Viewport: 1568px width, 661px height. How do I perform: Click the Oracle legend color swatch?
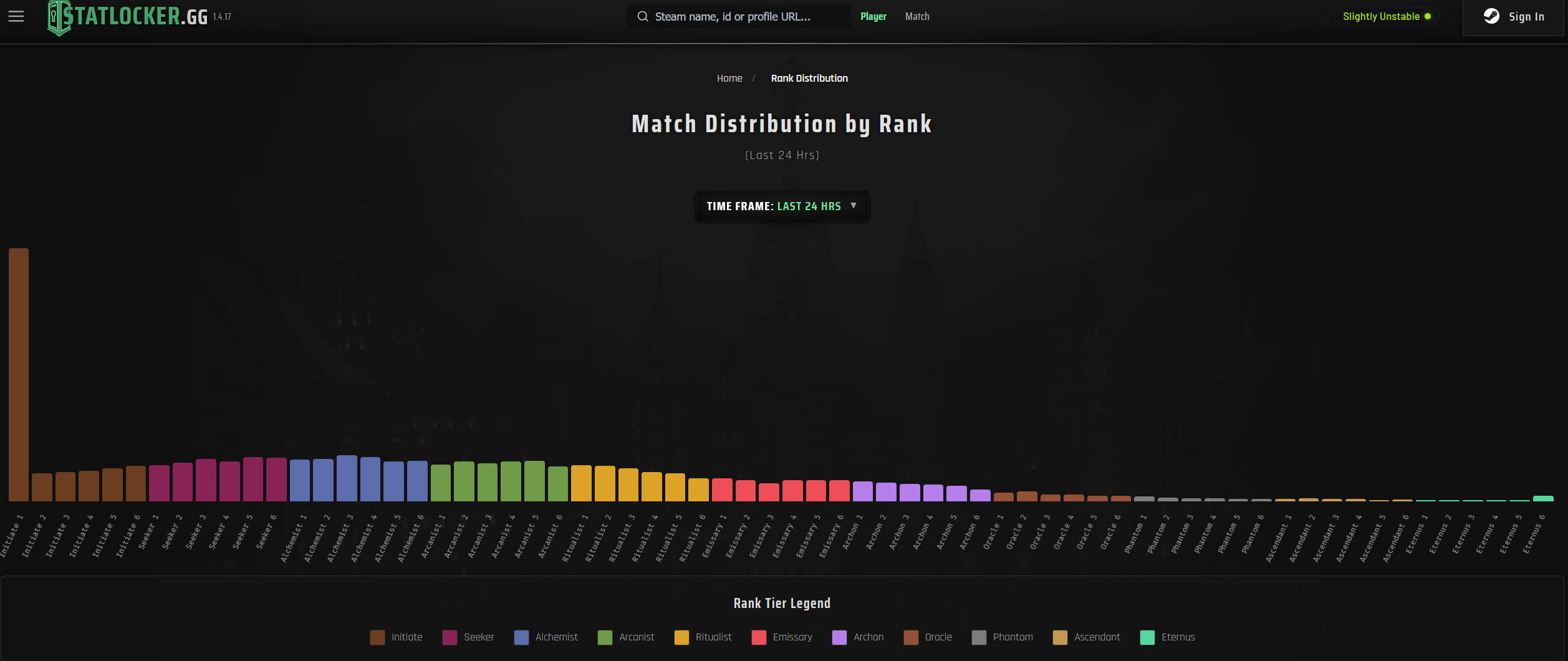911,637
